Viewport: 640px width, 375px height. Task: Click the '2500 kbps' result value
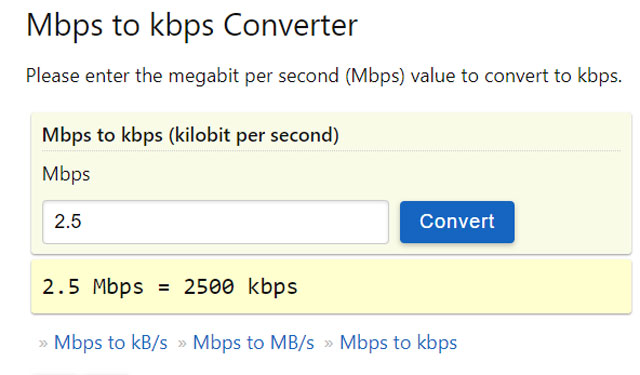click(241, 286)
